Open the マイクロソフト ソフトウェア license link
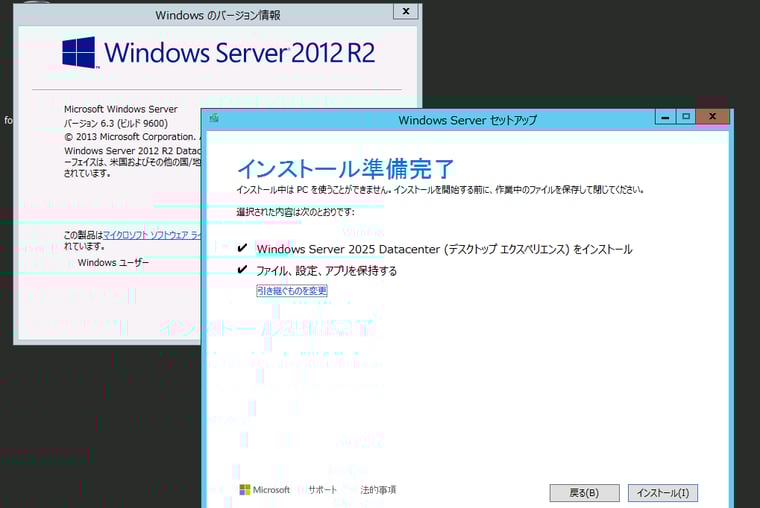 (x=152, y=235)
